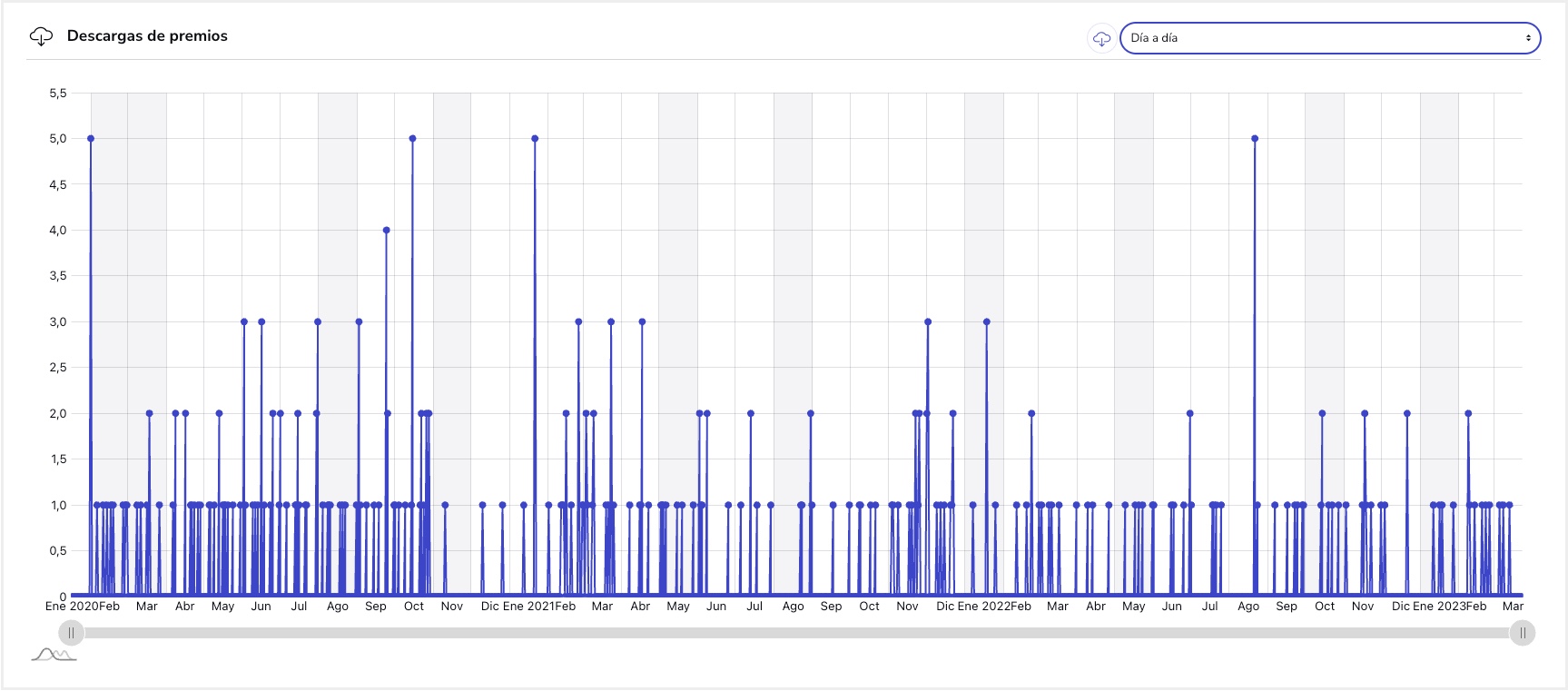Select the 5,0 peak in Ago 2022
The width and height of the screenshot is (1568, 691).
(x=1255, y=139)
